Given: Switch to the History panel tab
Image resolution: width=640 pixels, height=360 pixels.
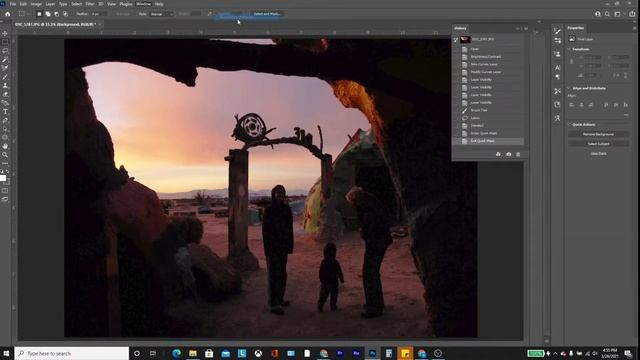Looking at the screenshot, I should pos(460,28).
